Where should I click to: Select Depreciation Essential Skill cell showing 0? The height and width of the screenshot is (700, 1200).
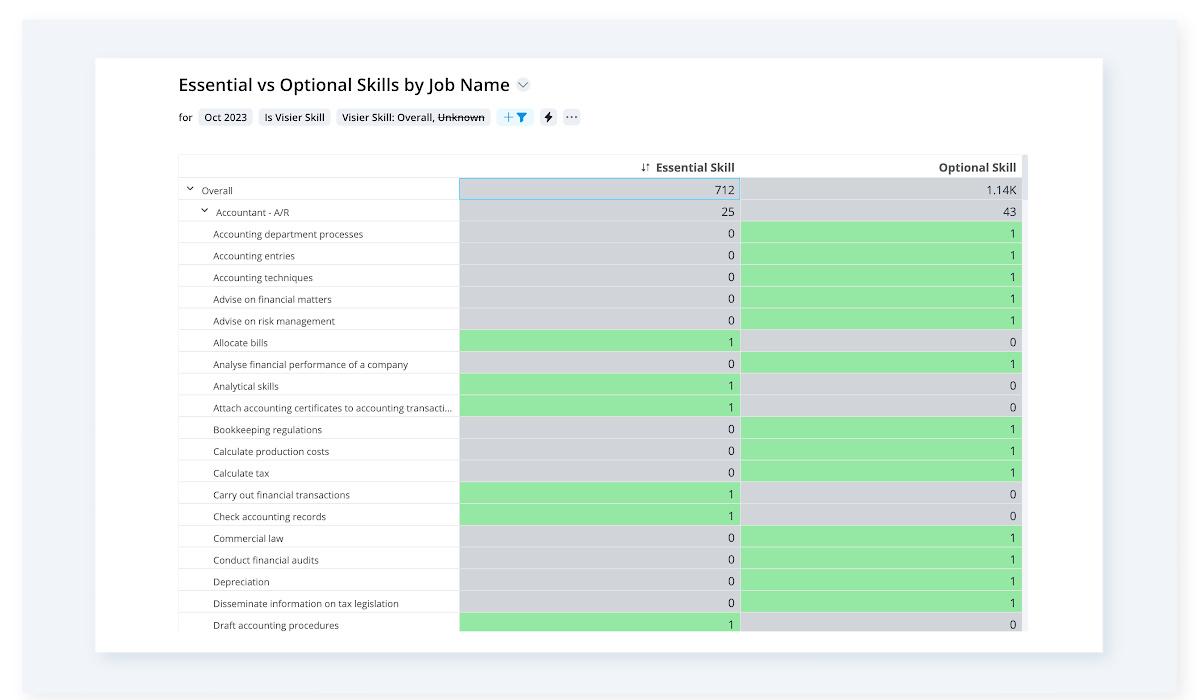pyautogui.click(x=600, y=581)
